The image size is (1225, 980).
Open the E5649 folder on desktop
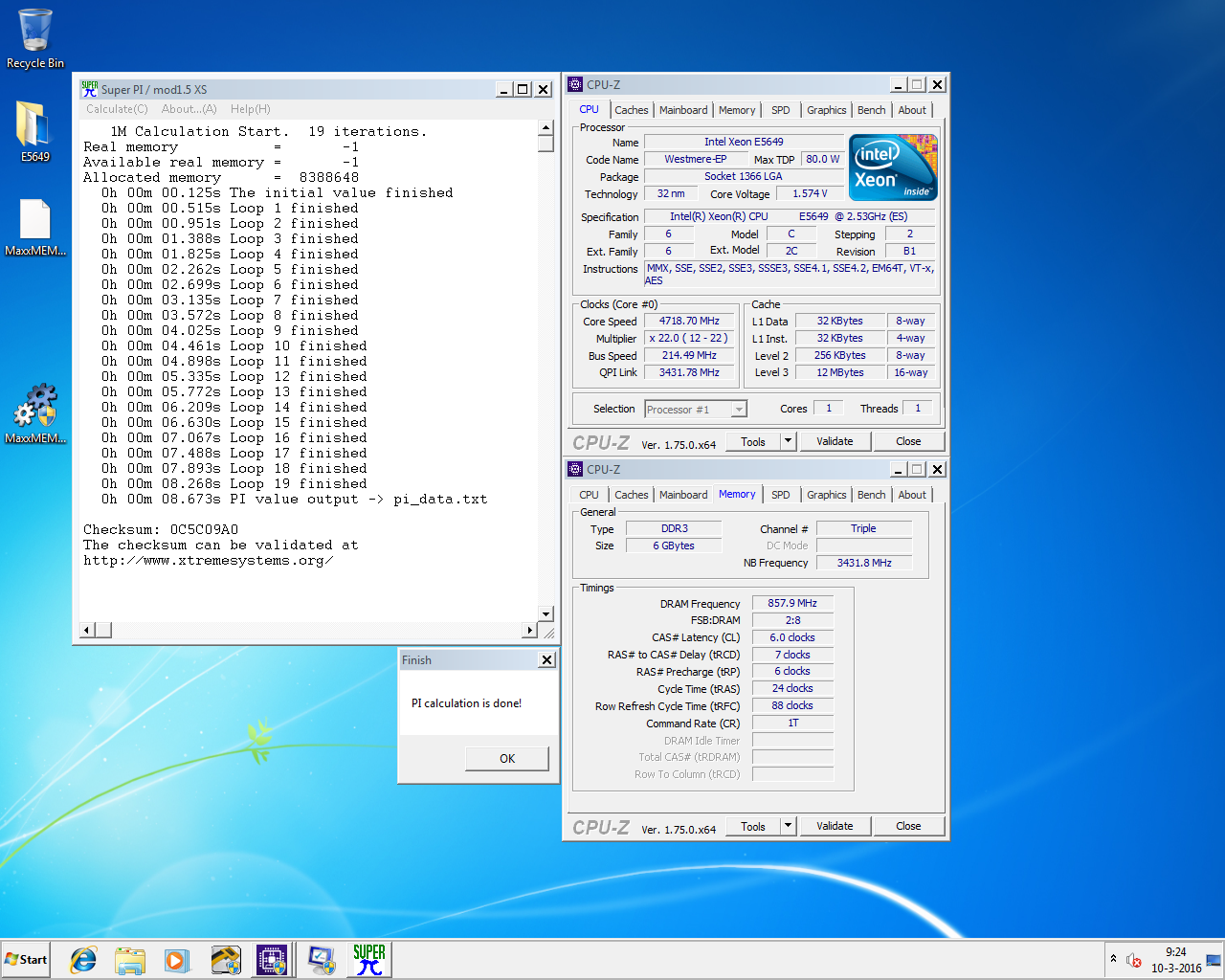click(x=34, y=131)
